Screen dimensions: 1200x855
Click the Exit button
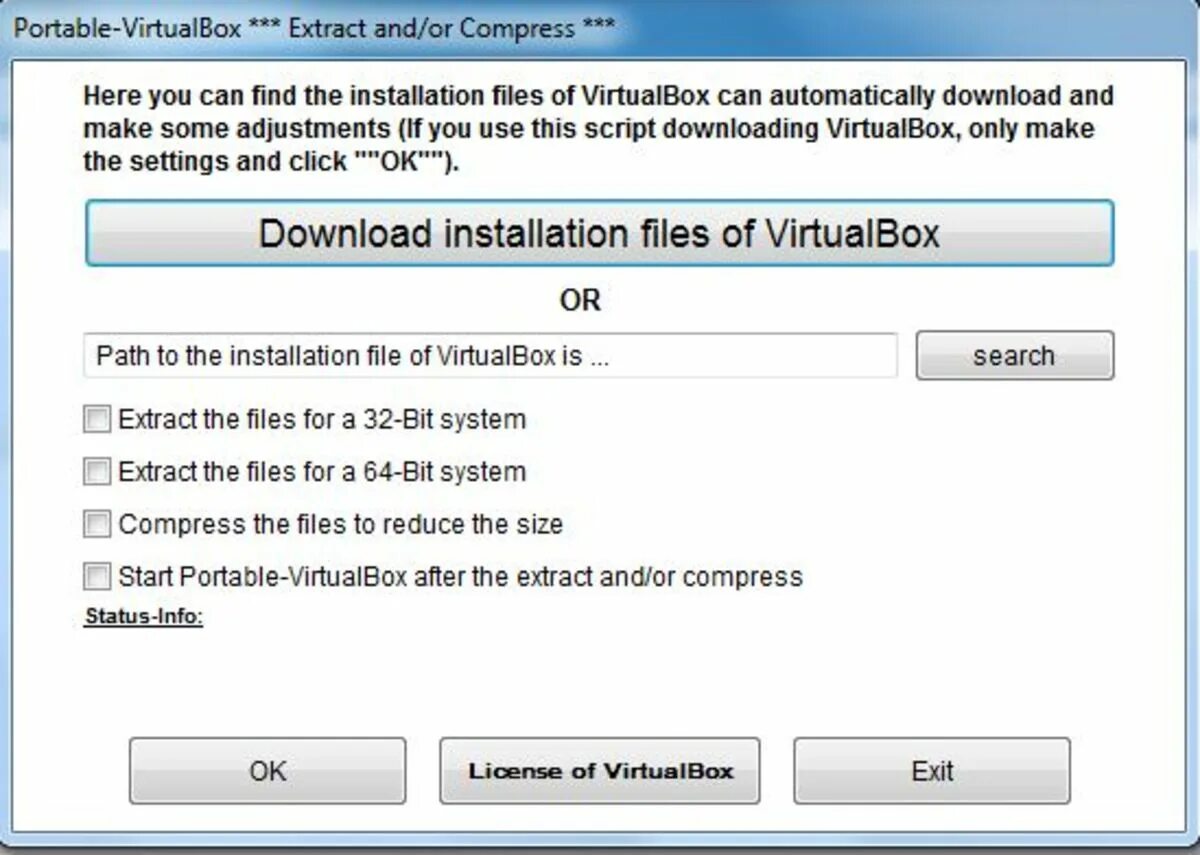coord(932,771)
